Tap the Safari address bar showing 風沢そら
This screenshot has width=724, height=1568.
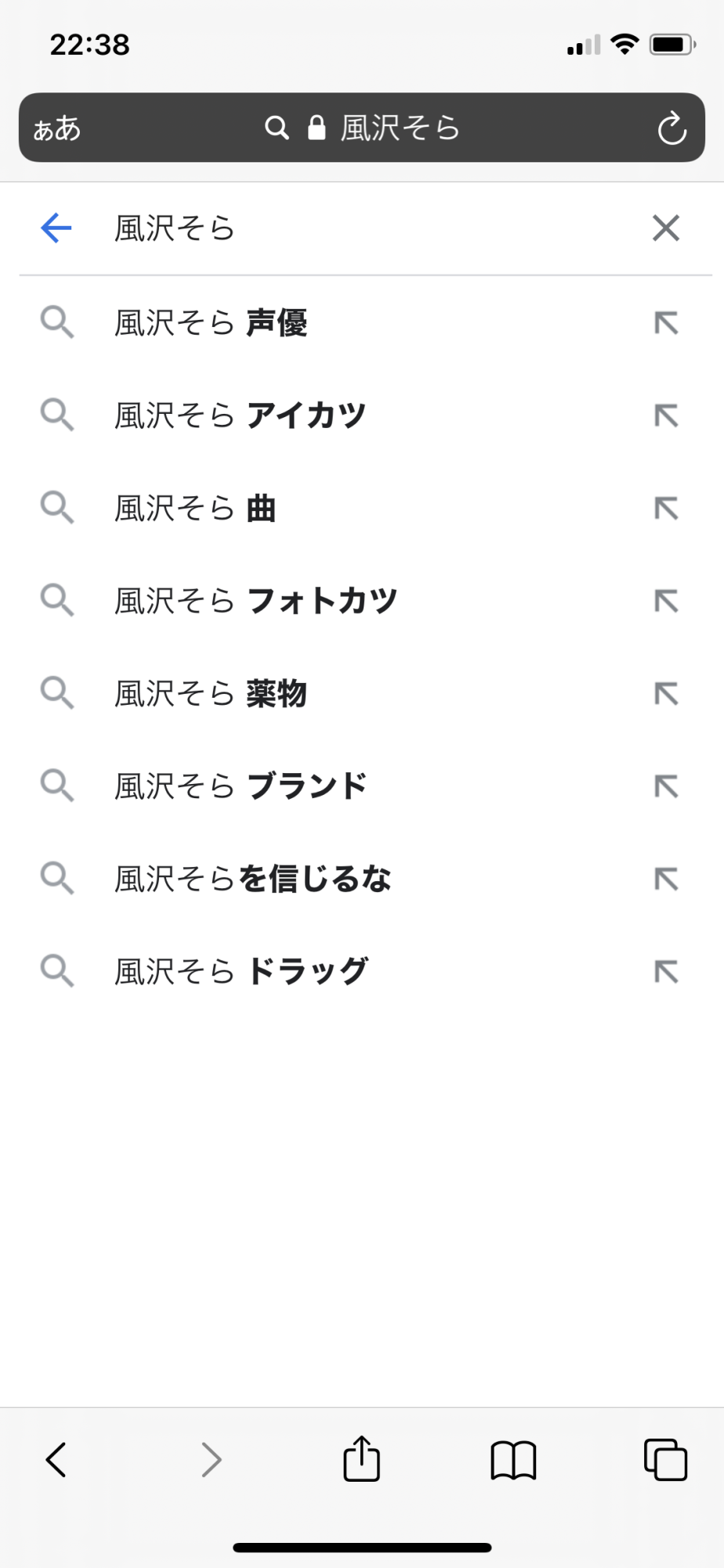click(x=361, y=129)
